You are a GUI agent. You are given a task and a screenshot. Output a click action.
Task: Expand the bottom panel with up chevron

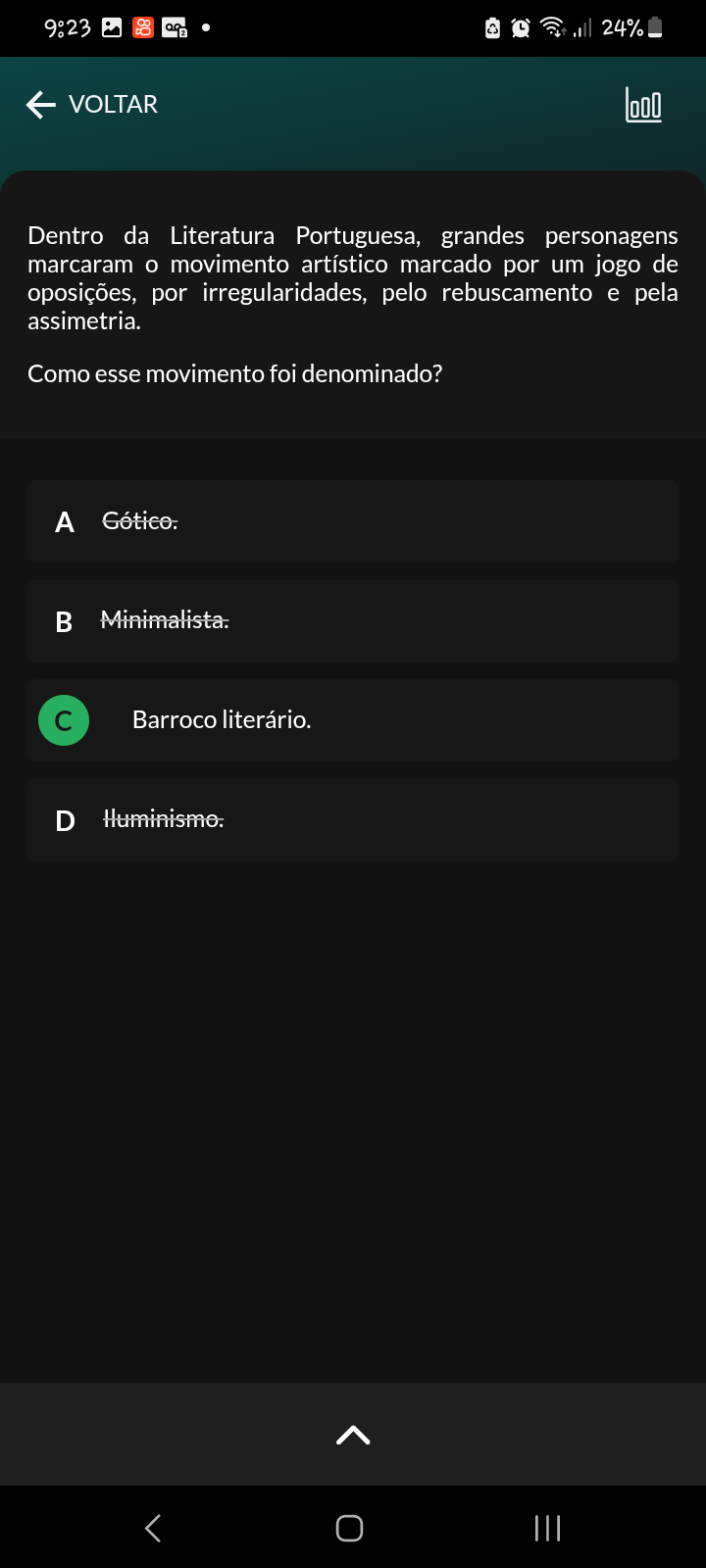pos(353,1435)
